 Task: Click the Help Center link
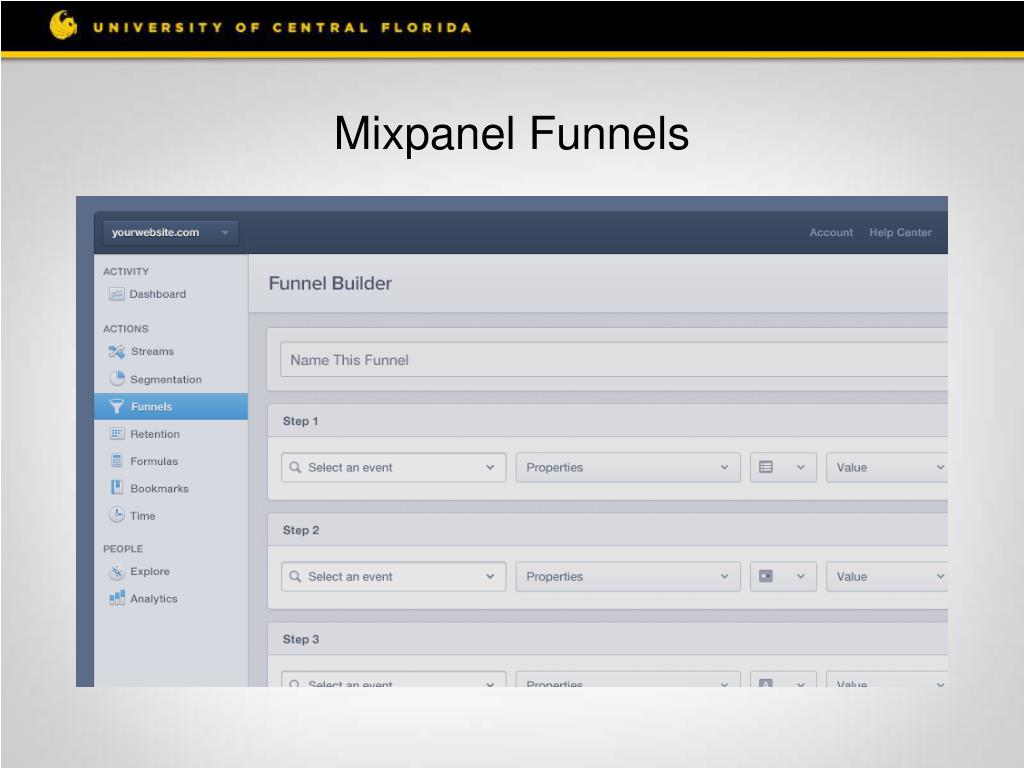point(900,232)
